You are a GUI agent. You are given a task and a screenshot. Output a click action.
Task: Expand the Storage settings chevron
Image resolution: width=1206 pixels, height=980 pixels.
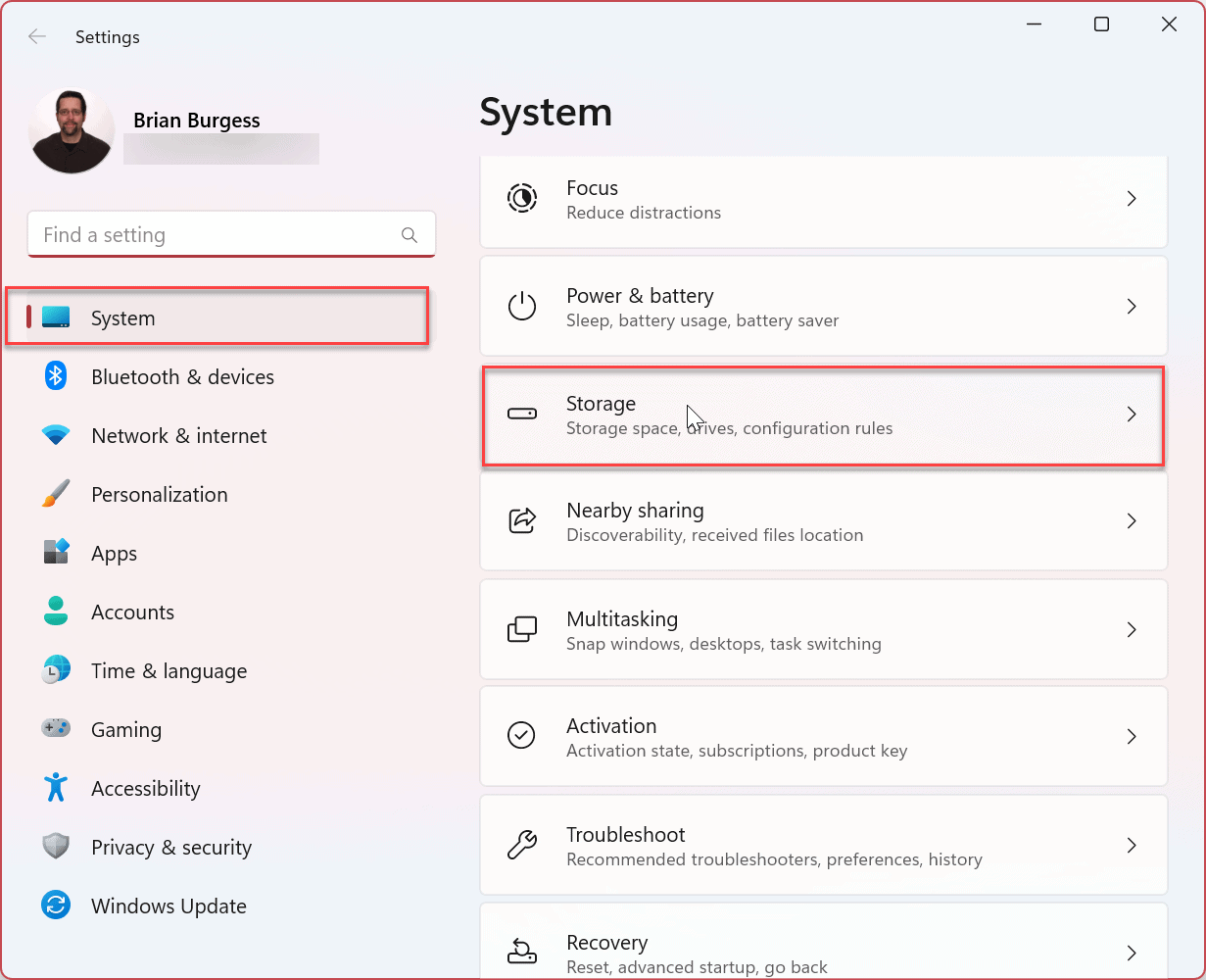coord(1132,415)
